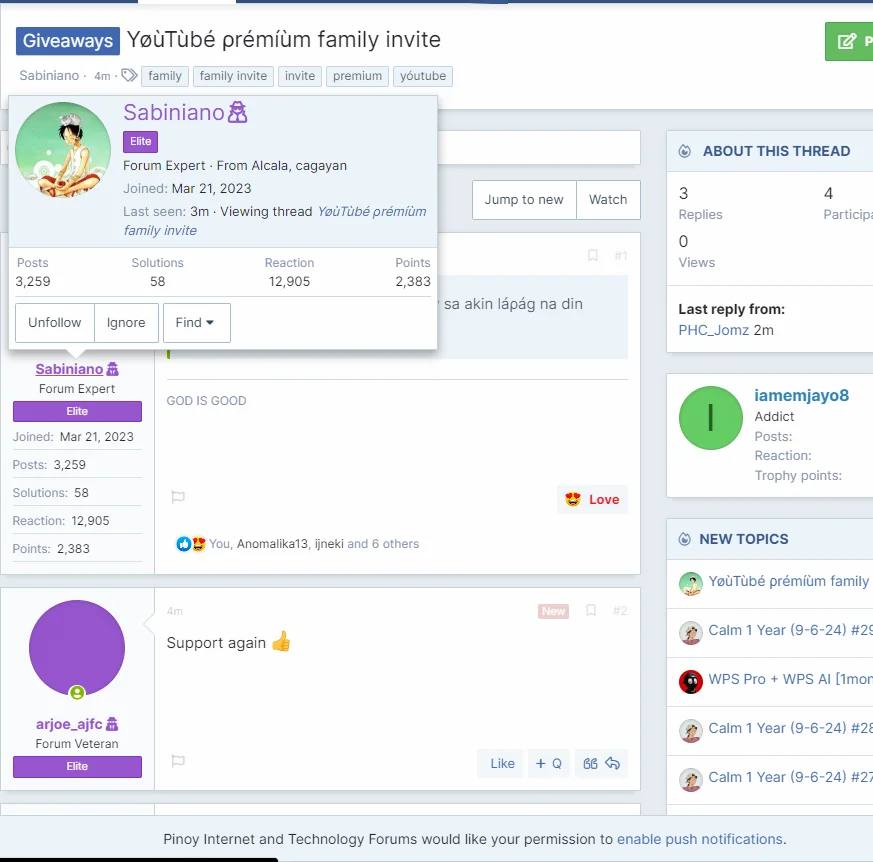Add post #2 to multi-quote (+ Q)
This screenshot has width=873, height=862.
click(548, 764)
